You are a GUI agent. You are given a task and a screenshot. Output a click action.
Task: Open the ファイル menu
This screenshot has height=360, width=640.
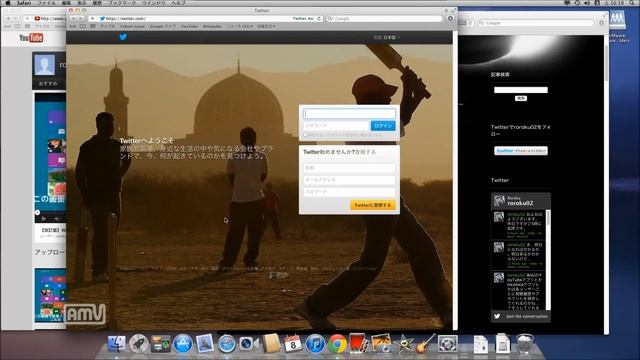(x=47, y=2)
